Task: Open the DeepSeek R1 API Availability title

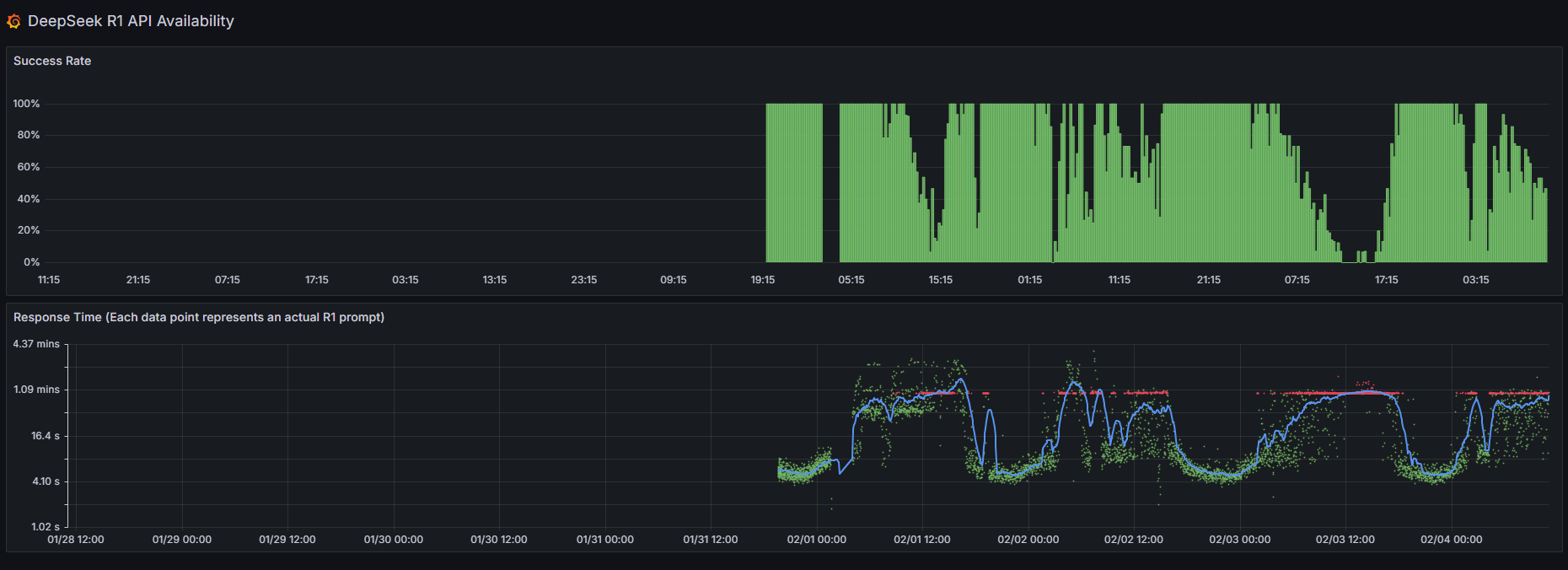Action: [131, 21]
